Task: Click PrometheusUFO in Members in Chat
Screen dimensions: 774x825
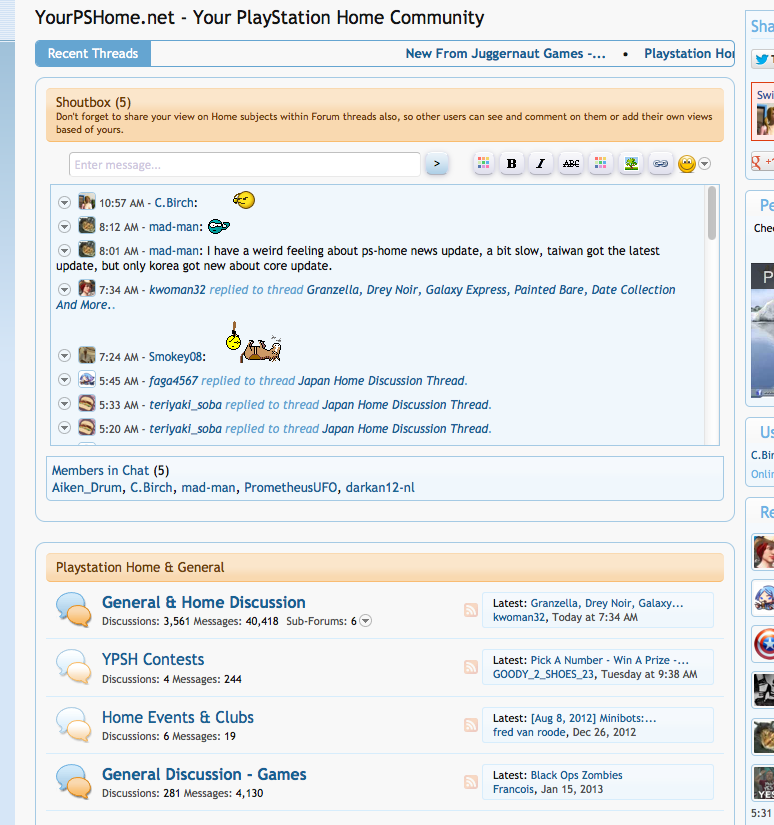Action: (290, 488)
